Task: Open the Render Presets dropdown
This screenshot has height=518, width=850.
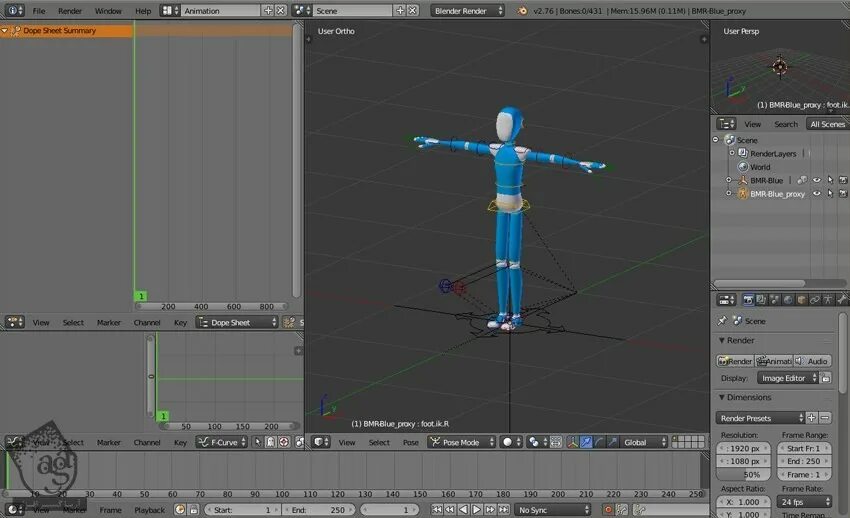Action: click(x=760, y=418)
